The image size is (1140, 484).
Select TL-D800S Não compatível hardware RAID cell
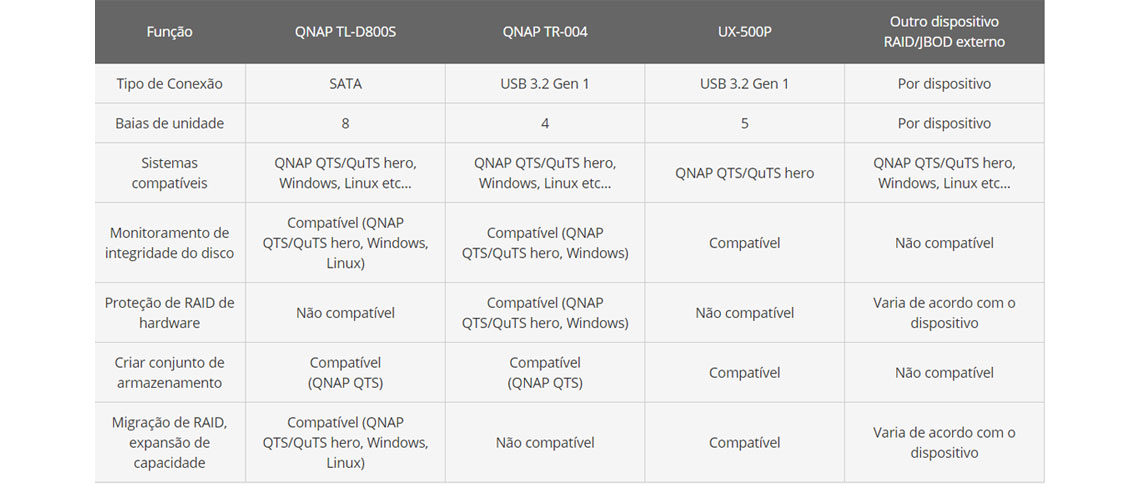pos(345,312)
